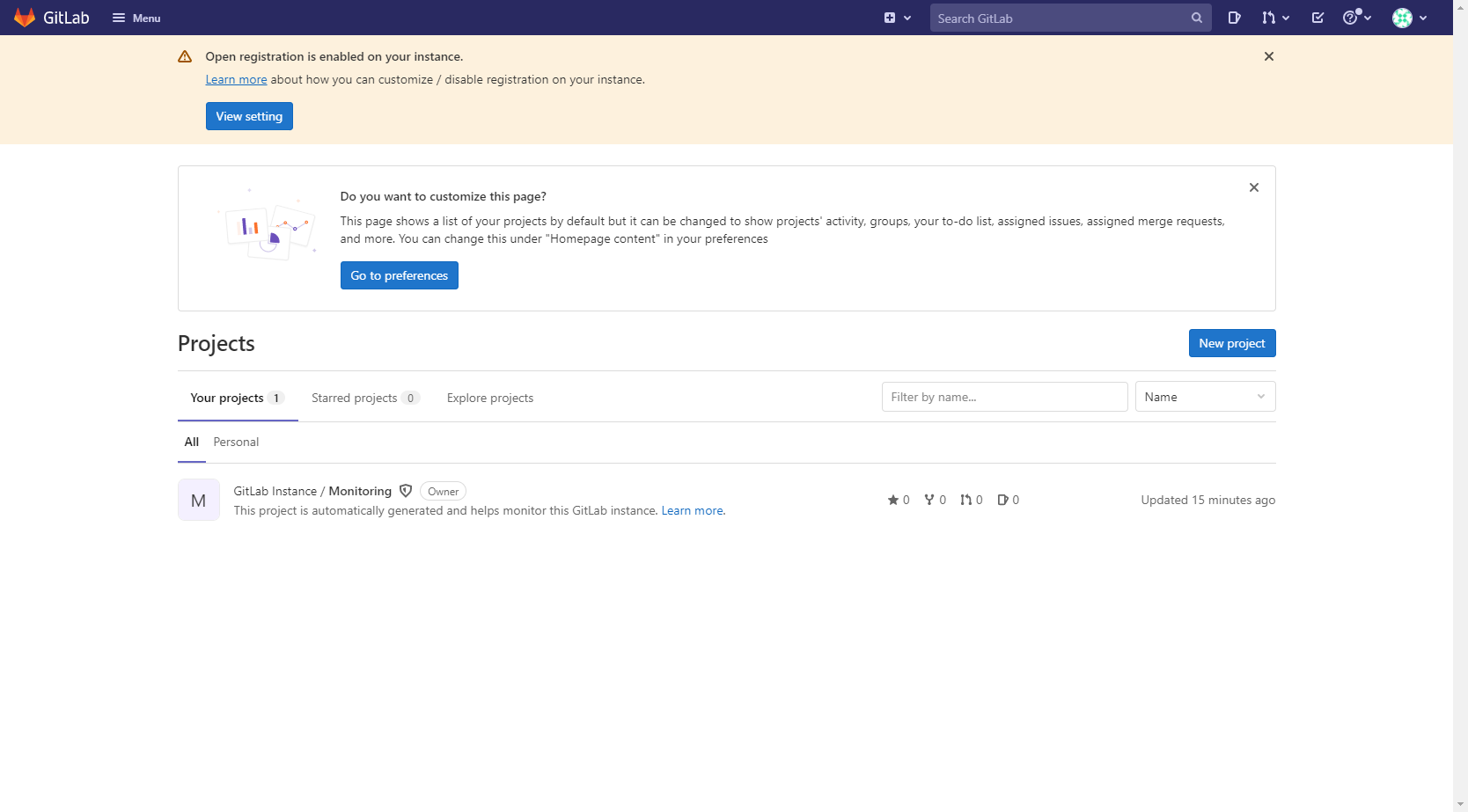Open the To-Do List icon
Viewport: 1468px width, 812px height.
point(1318,18)
